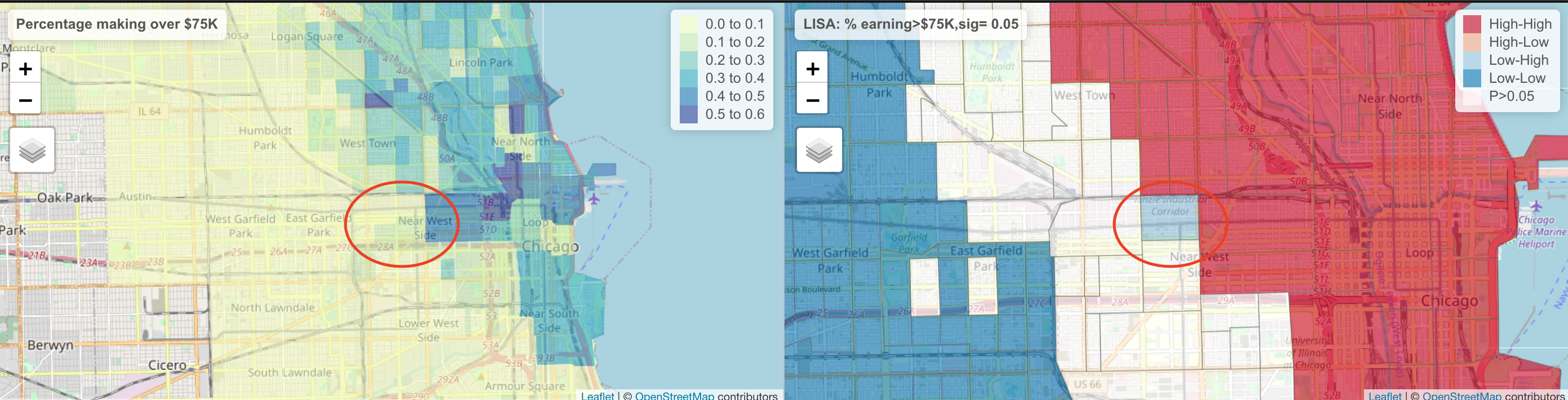Click the LISA map title box

click(911, 24)
